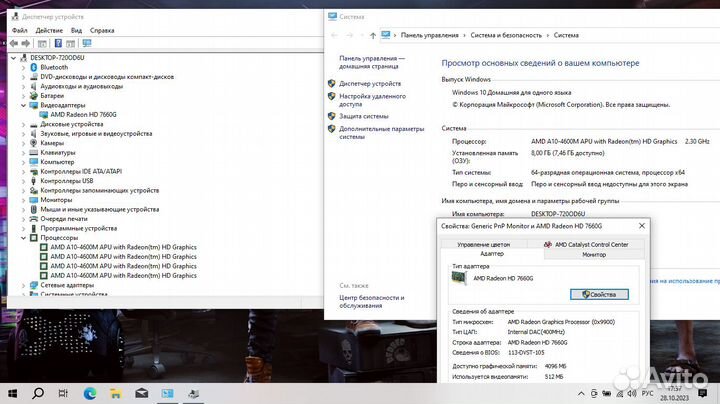This screenshot has height=404, width=720.
Task: Expand the Программные устройства node
Action: 23,228
